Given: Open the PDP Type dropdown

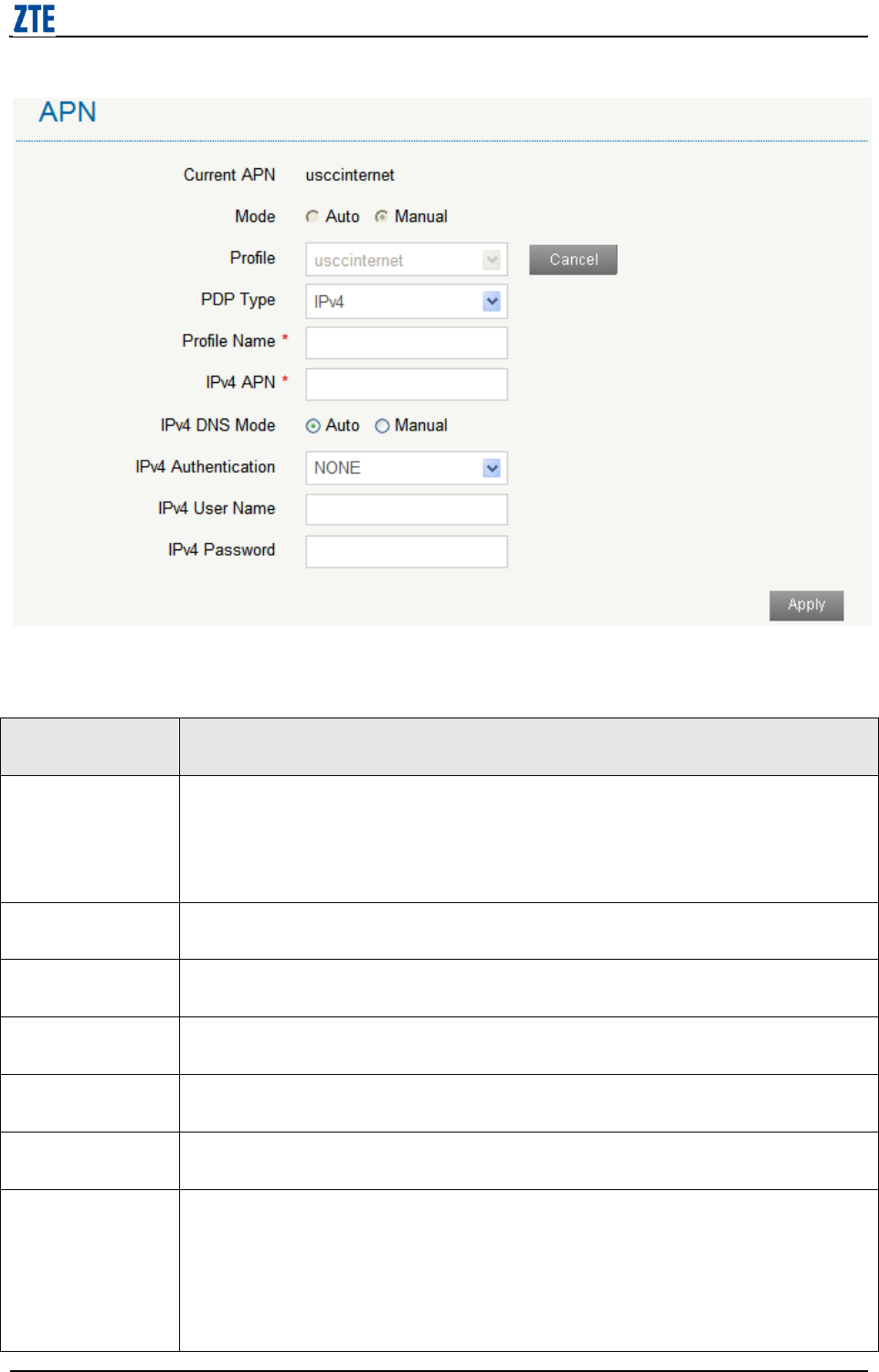Looking at the screenshot, I should point(407,301).
